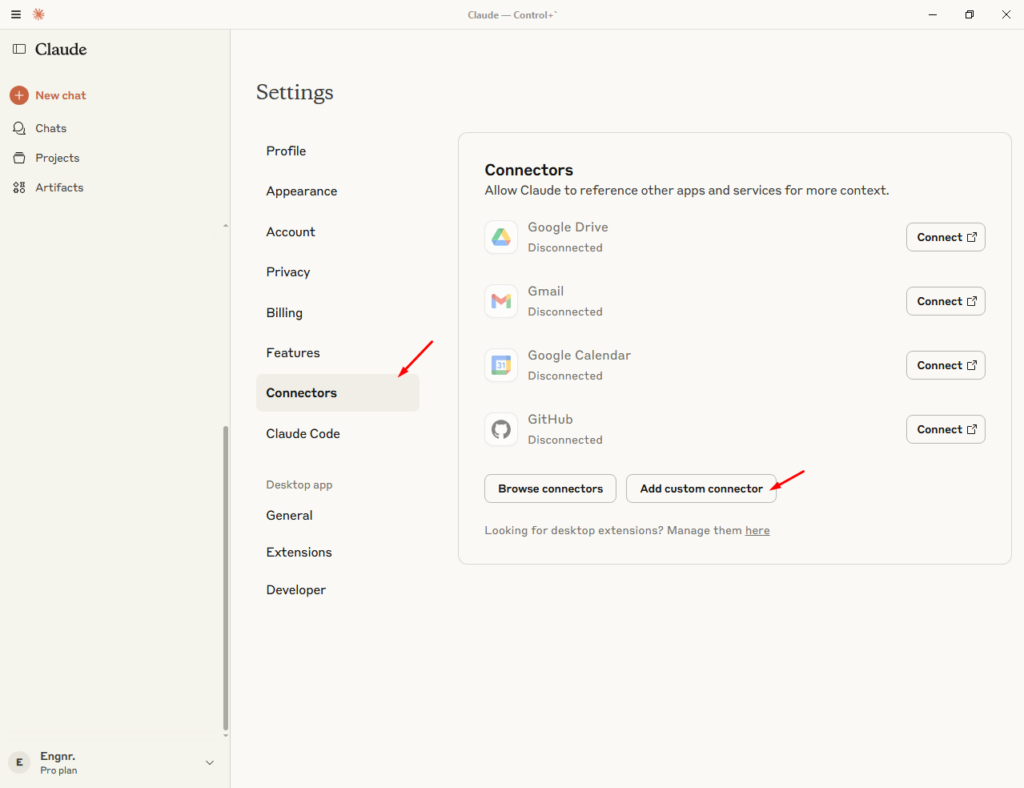1024x788 pixels.
Task: Click the user avatar showing letter E
Action: (19, 762)
